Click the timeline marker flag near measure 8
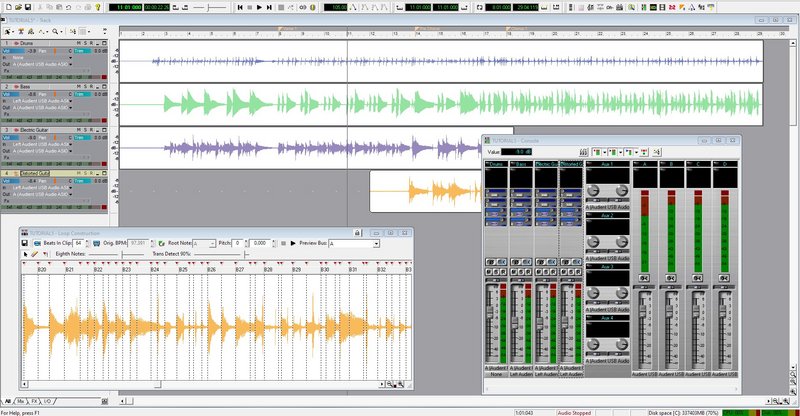Screen dimensions: 800x416 [280, 29]
